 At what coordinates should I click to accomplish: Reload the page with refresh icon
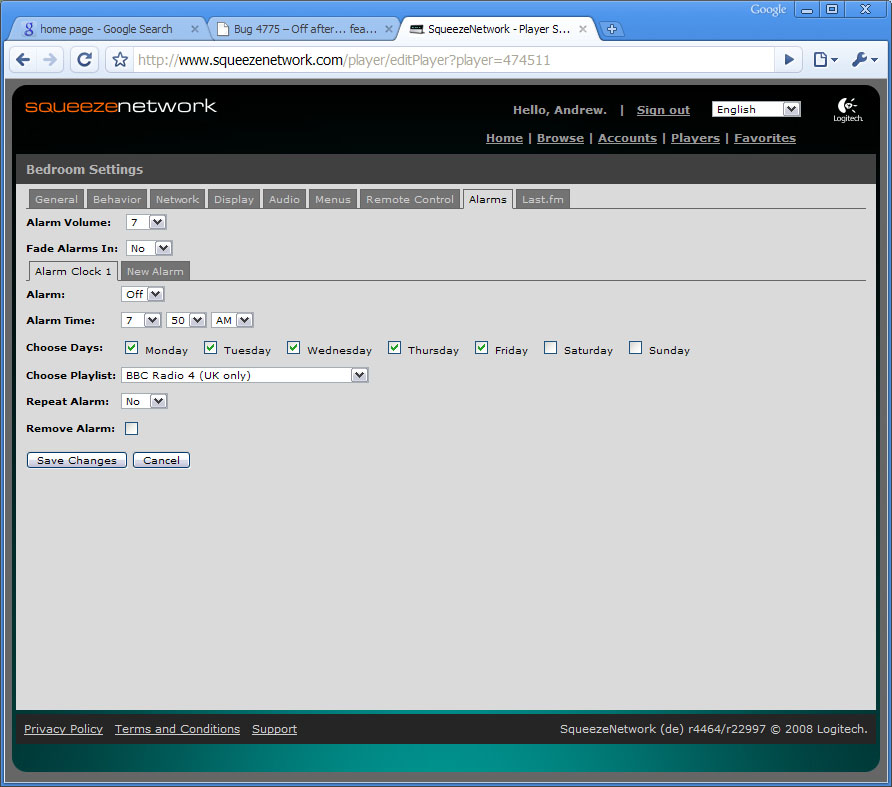[85, 60]
